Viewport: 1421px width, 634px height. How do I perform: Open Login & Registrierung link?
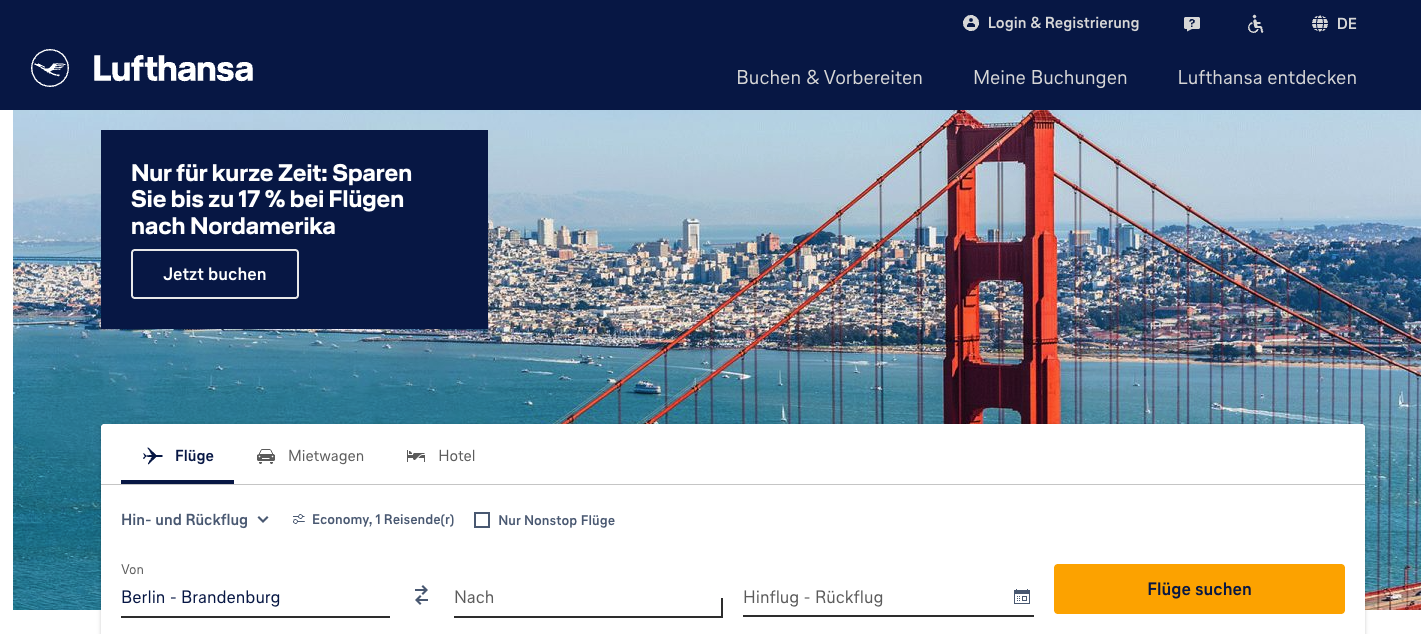pos(1051,23)
